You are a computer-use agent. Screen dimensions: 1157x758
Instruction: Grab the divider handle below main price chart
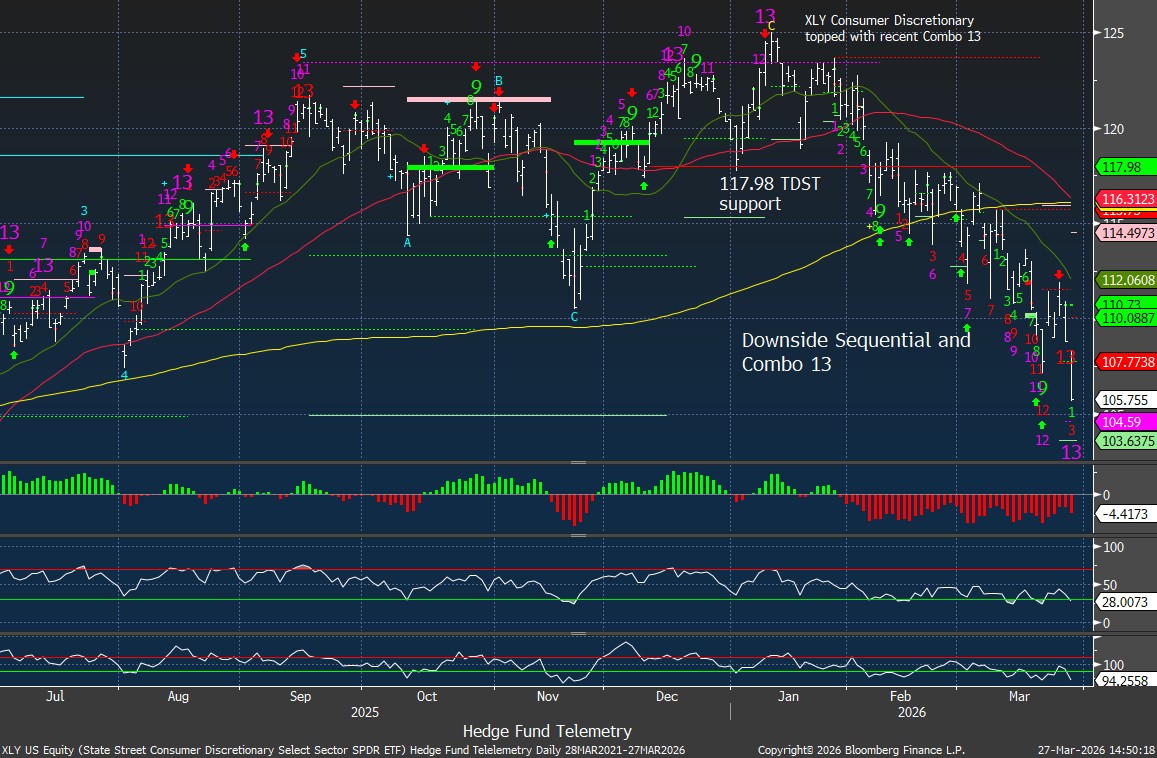(578, 463)
